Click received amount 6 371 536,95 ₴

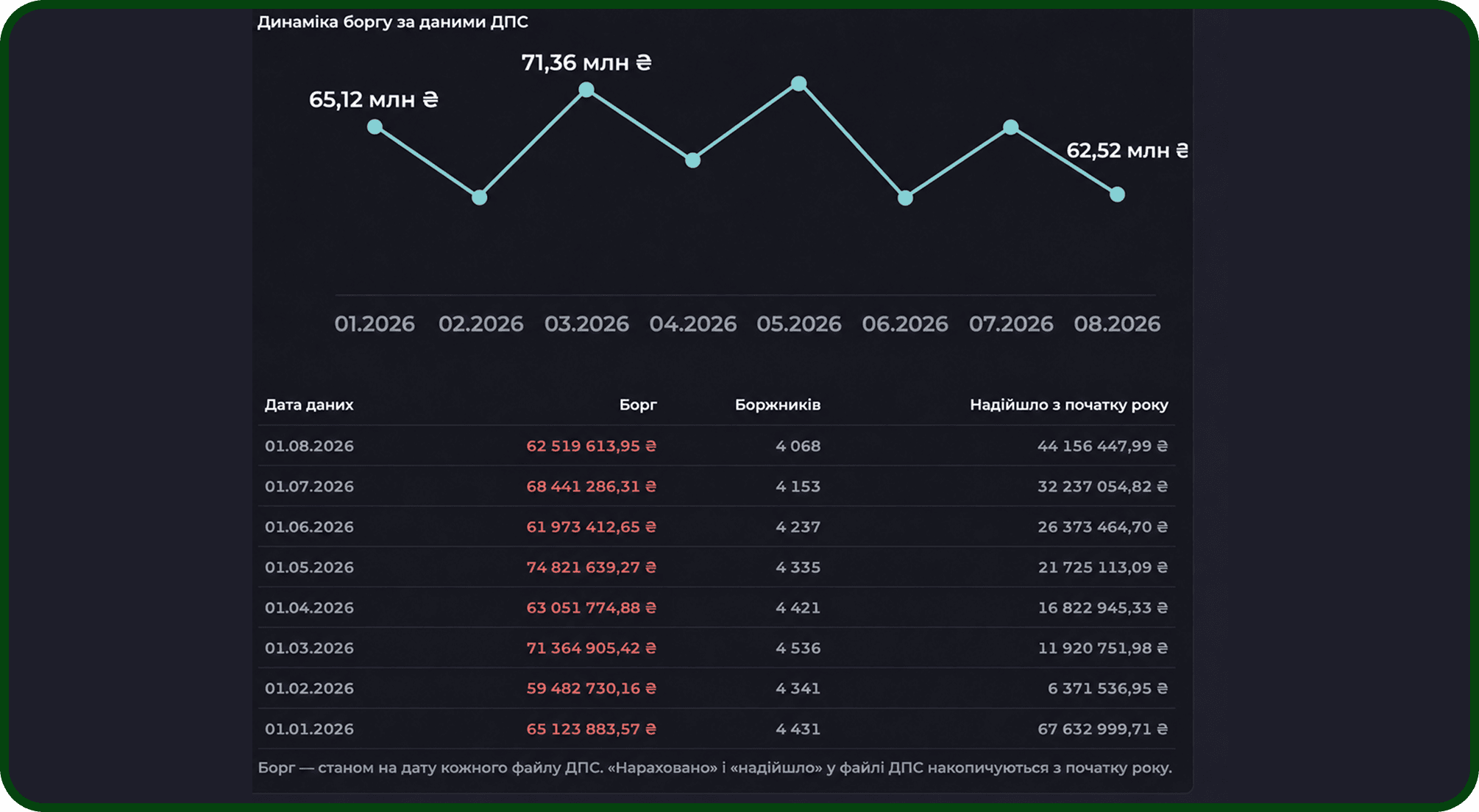(1107, 688)
